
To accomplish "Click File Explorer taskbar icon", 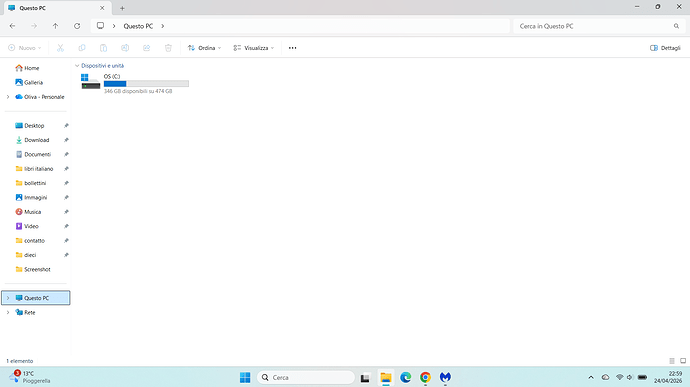I will coord(386,377).
